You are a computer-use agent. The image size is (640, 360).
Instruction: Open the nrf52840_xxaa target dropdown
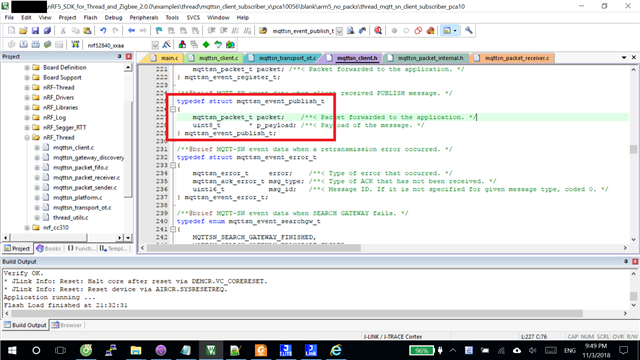coord(155,45)
